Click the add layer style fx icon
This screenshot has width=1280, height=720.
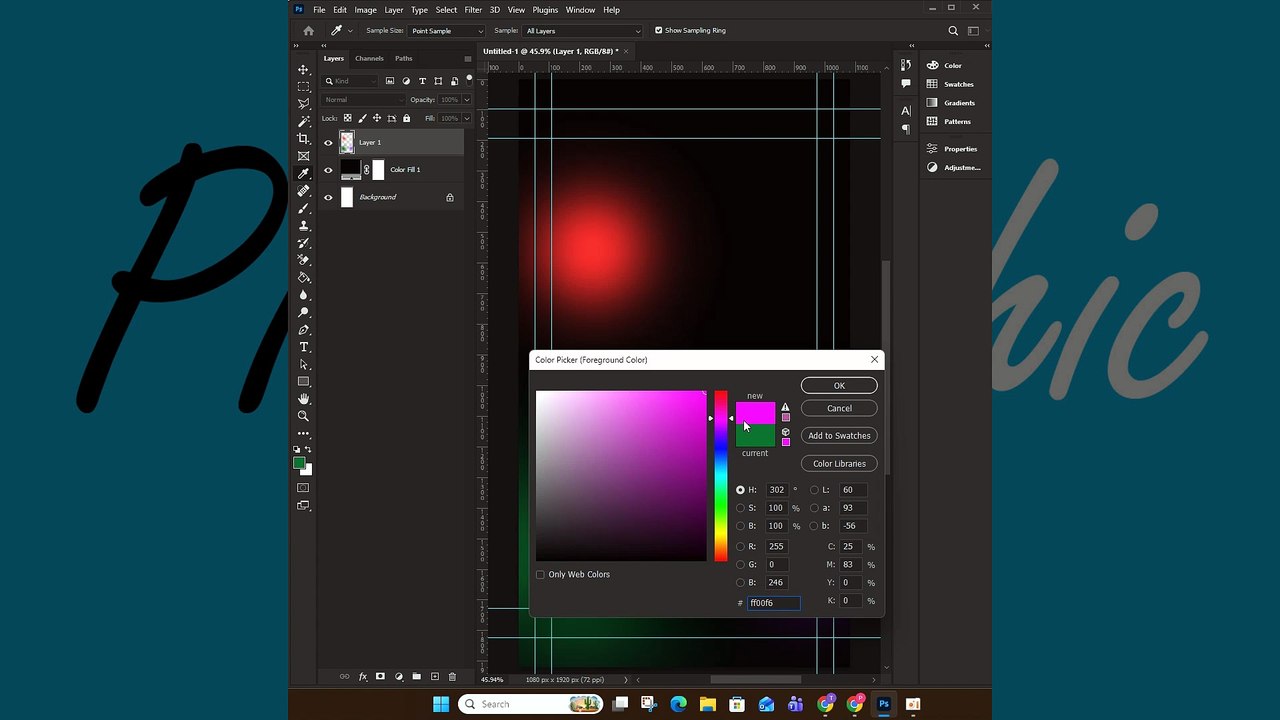363,677
